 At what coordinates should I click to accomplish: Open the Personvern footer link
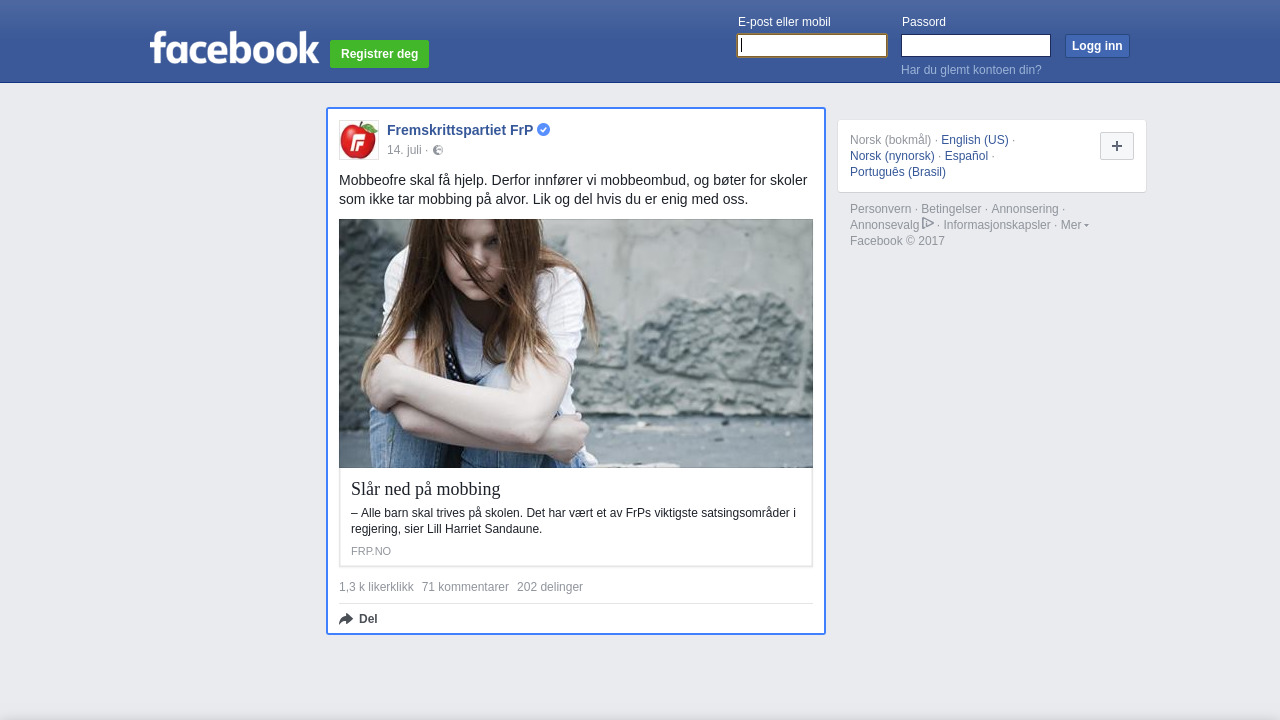[x=880, y=209]
